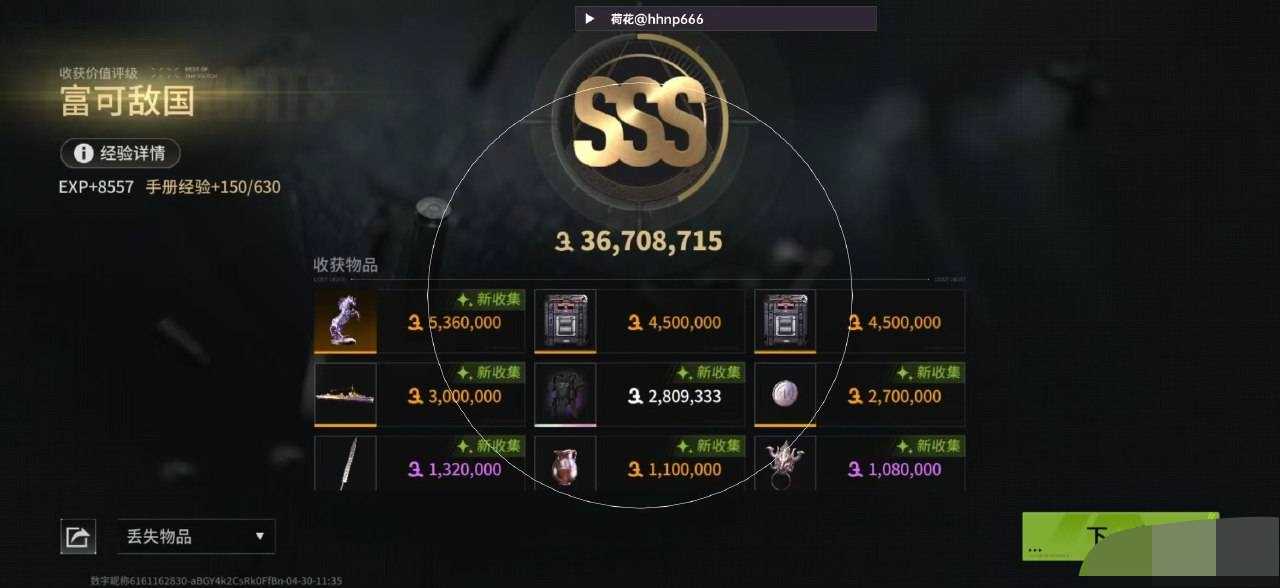Click the info icon in 经验详情
Viewport: 1280px width, 588px height.
click(x=83, y=153)
